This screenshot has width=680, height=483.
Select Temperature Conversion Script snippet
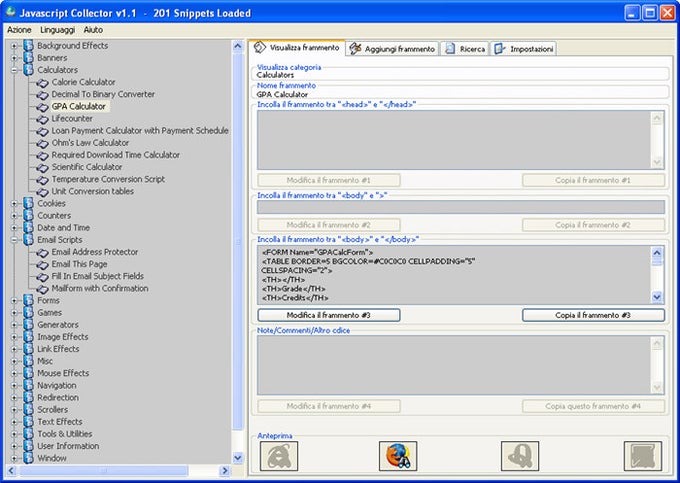coord(108,179)
